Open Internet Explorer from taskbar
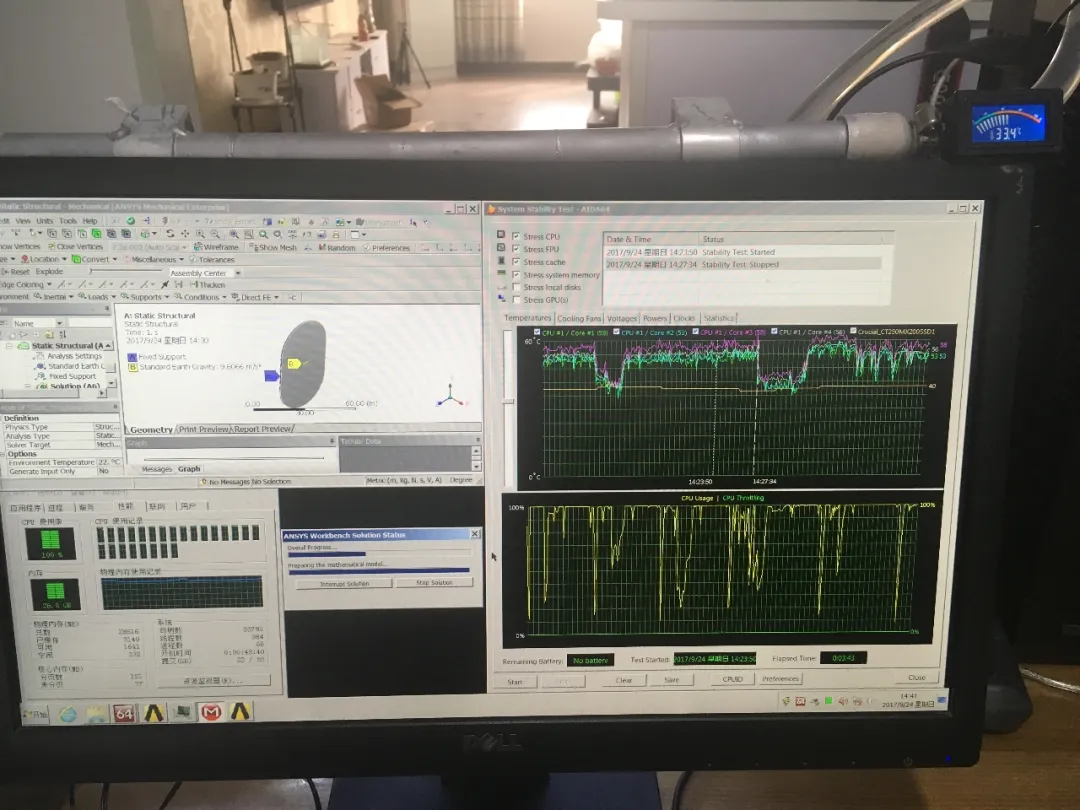 point(68,714)
